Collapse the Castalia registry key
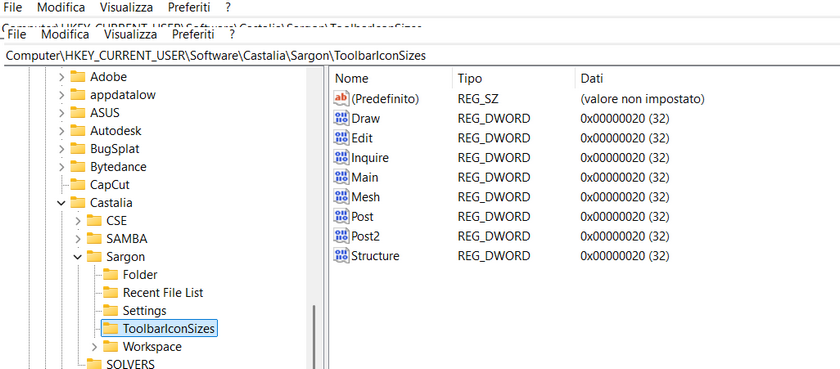 point(62,203)
